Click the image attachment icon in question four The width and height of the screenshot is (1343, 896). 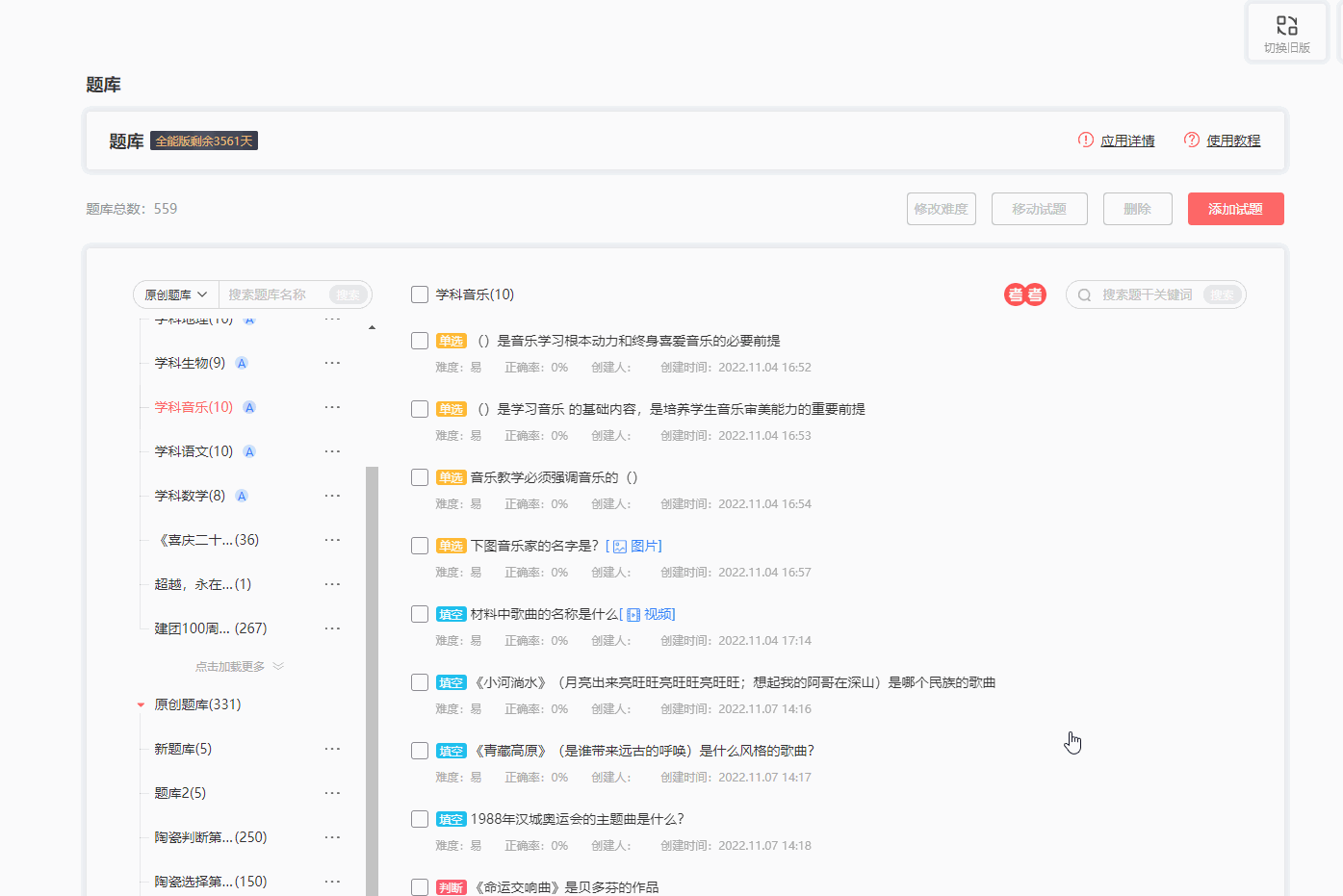[x=620, y=547]
